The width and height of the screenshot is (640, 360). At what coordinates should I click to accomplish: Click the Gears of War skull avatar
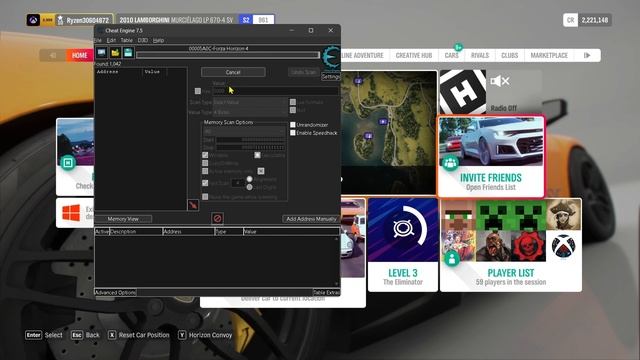click(x=529, y=246)
